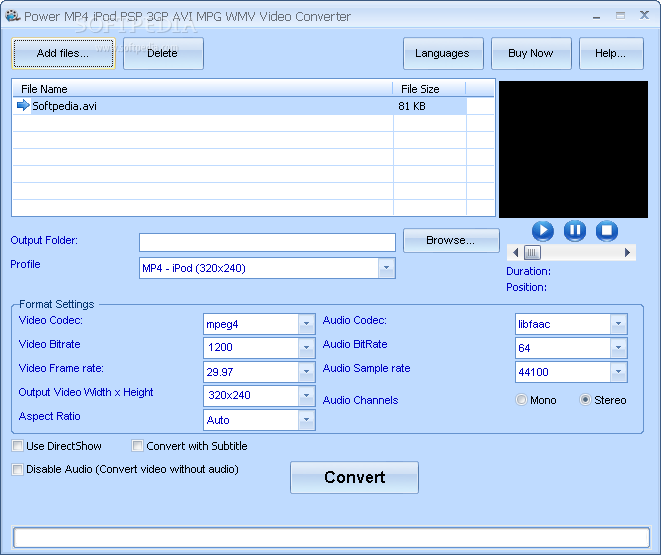Select Stereo audio channel
The width and height of the screenshot is (661, 555).
click(x=585, y=399)
